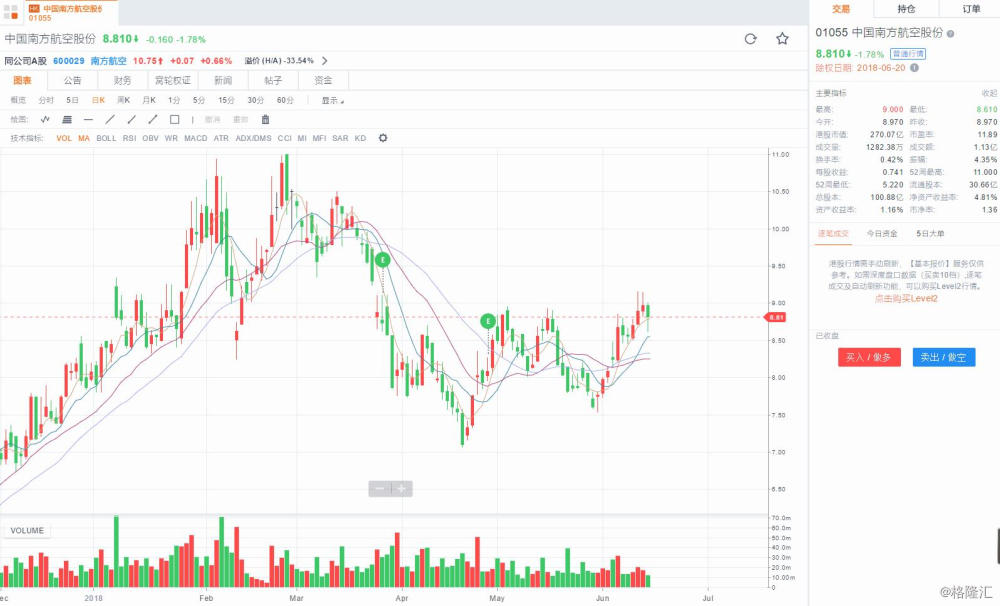Click the red 8.81 current price tag on the axis
Screen dimensions: 1000x606
tap(776, 317)
